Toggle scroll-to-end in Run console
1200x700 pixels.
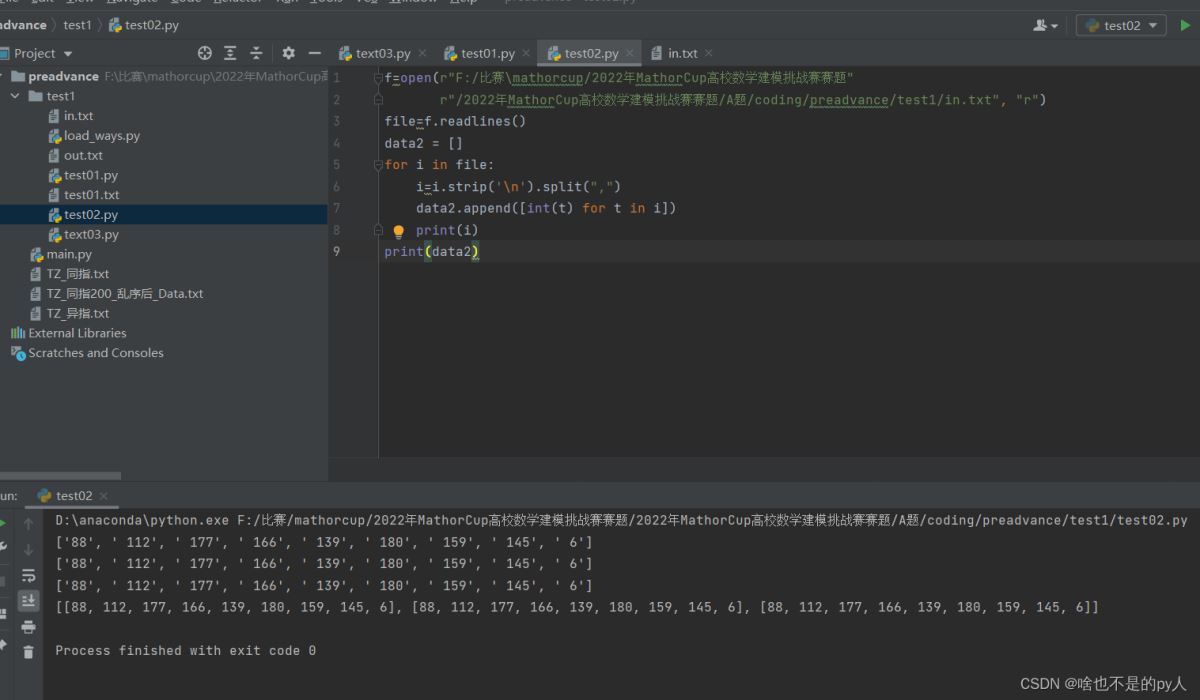(x=28, y=600)
